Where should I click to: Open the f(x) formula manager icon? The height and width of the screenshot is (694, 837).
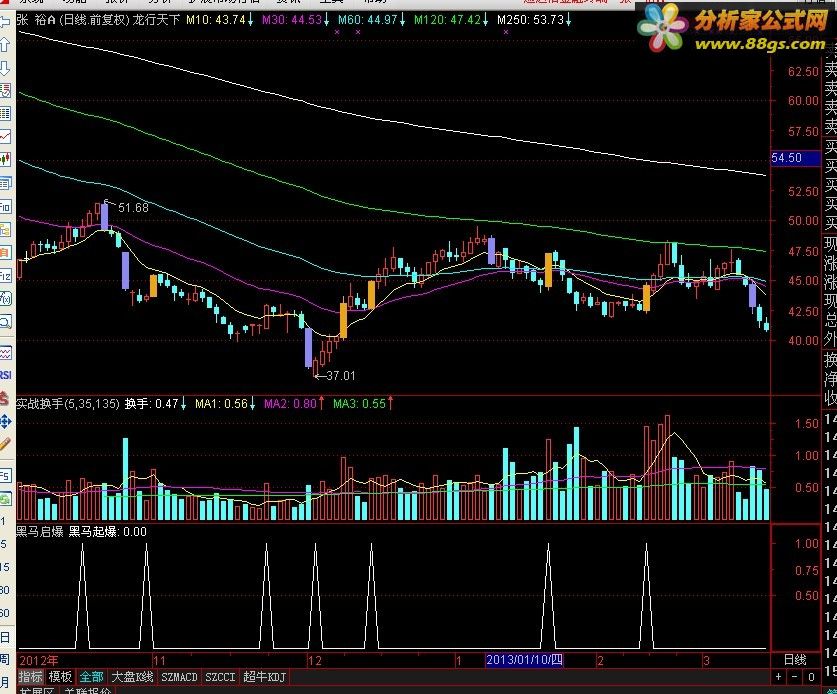(x=5, y=298)
